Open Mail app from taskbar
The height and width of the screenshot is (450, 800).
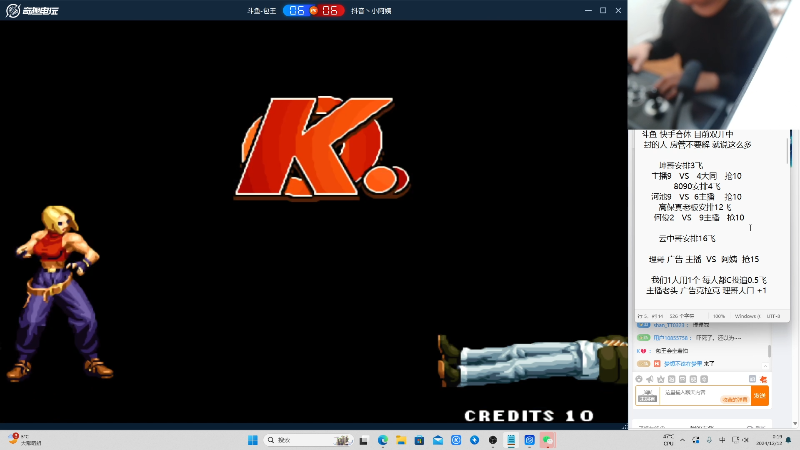click(x=438, y=440)
